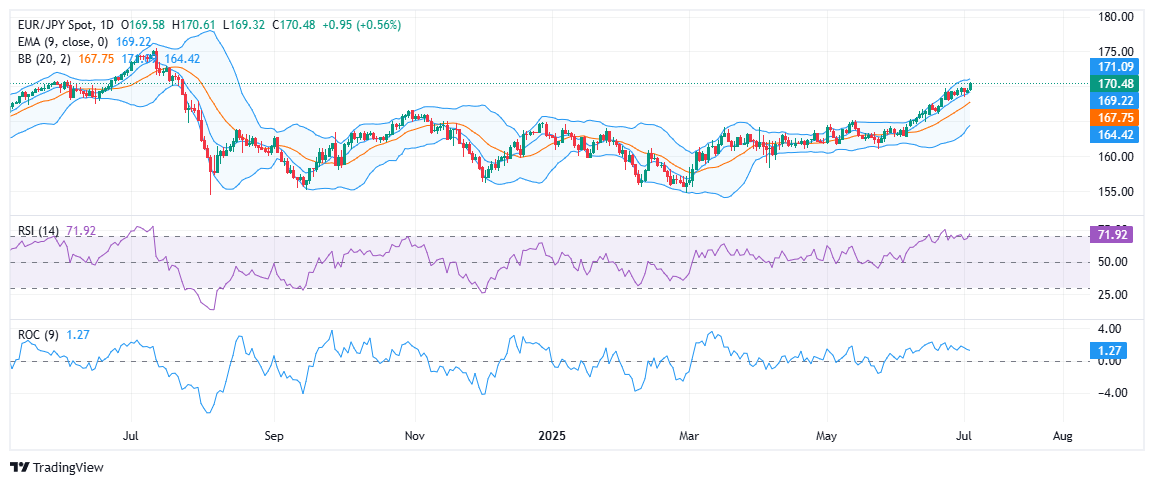Click the 50.00 midline value on RSI axis

(x=1114, y=262)
